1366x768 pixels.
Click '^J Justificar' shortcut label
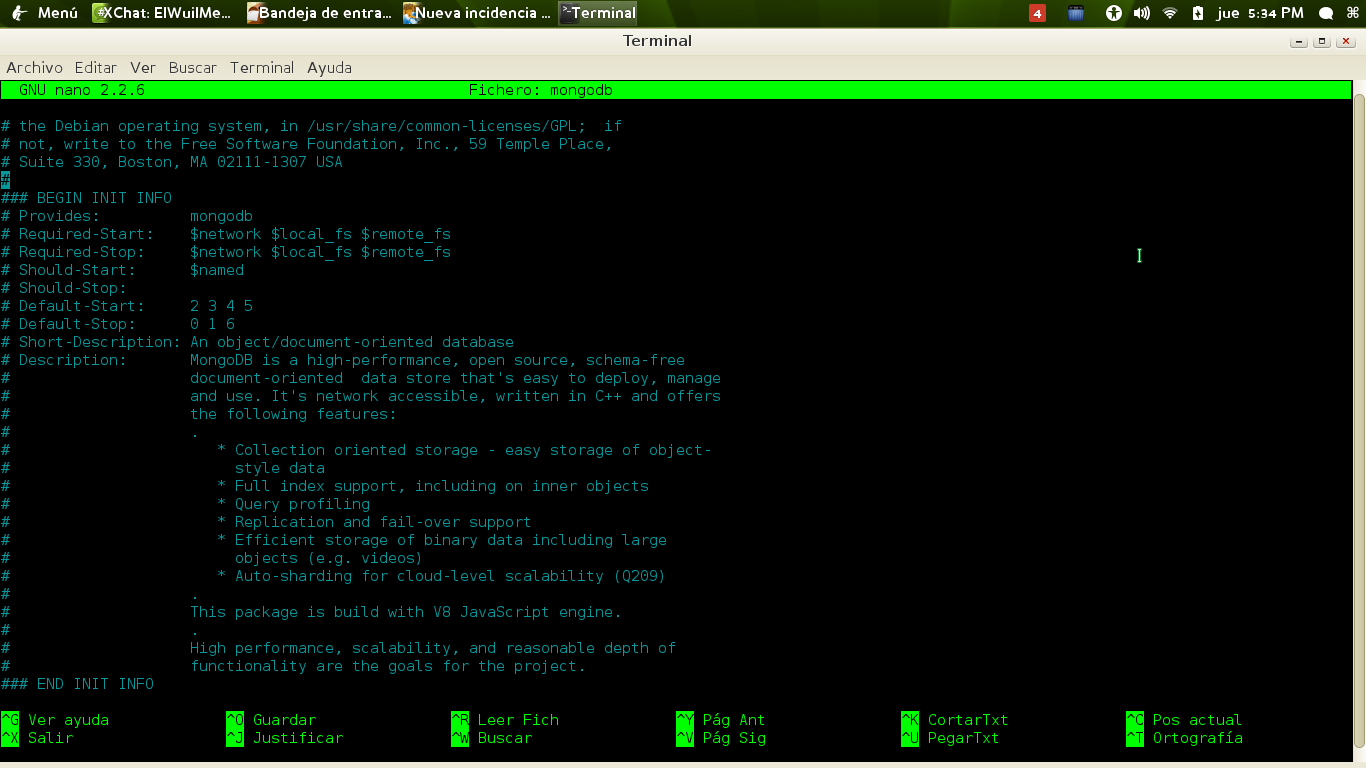[285, 738]
